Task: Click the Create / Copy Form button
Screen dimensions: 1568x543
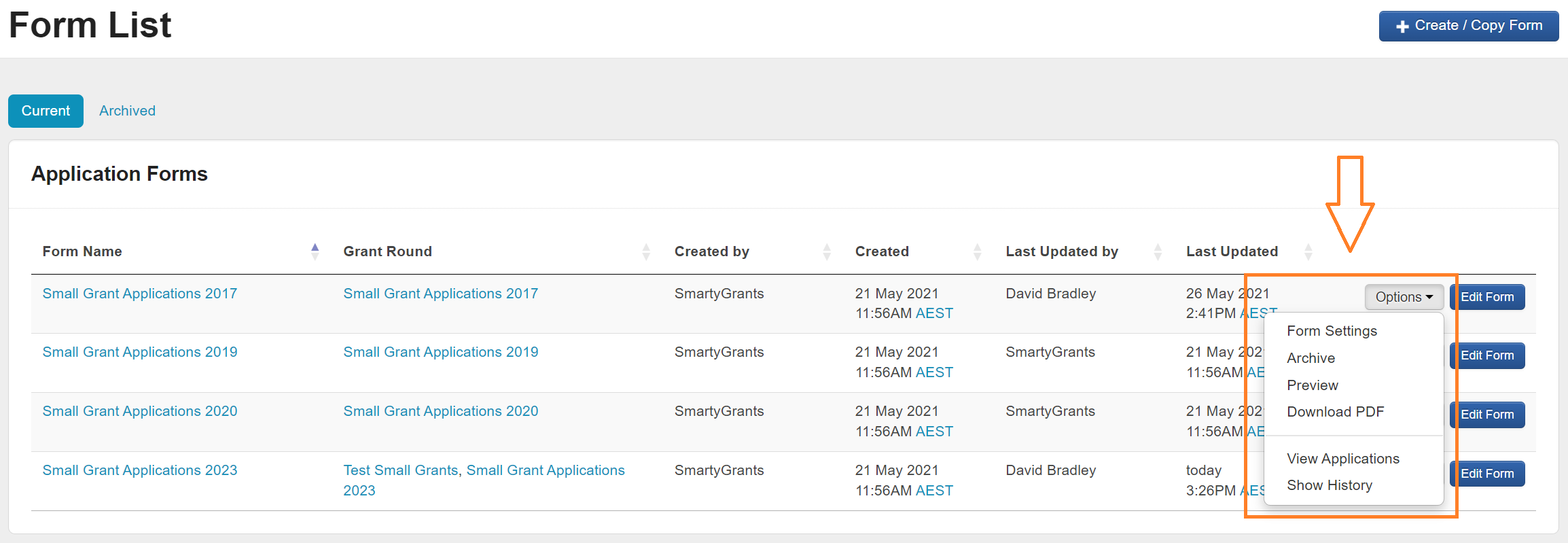Action: point(1468,26)
